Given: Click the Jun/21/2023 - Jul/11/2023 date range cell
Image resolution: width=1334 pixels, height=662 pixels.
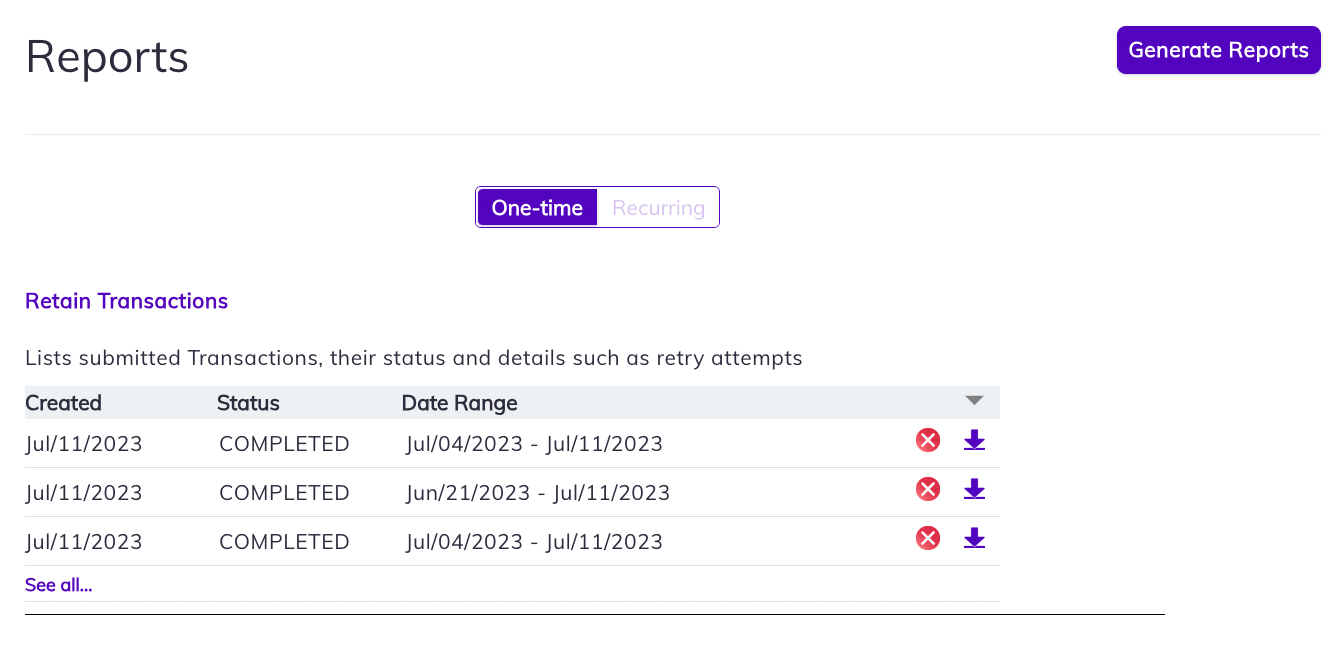Looking at the screenshot, I should pyautogui.click(x=538, y=493).
